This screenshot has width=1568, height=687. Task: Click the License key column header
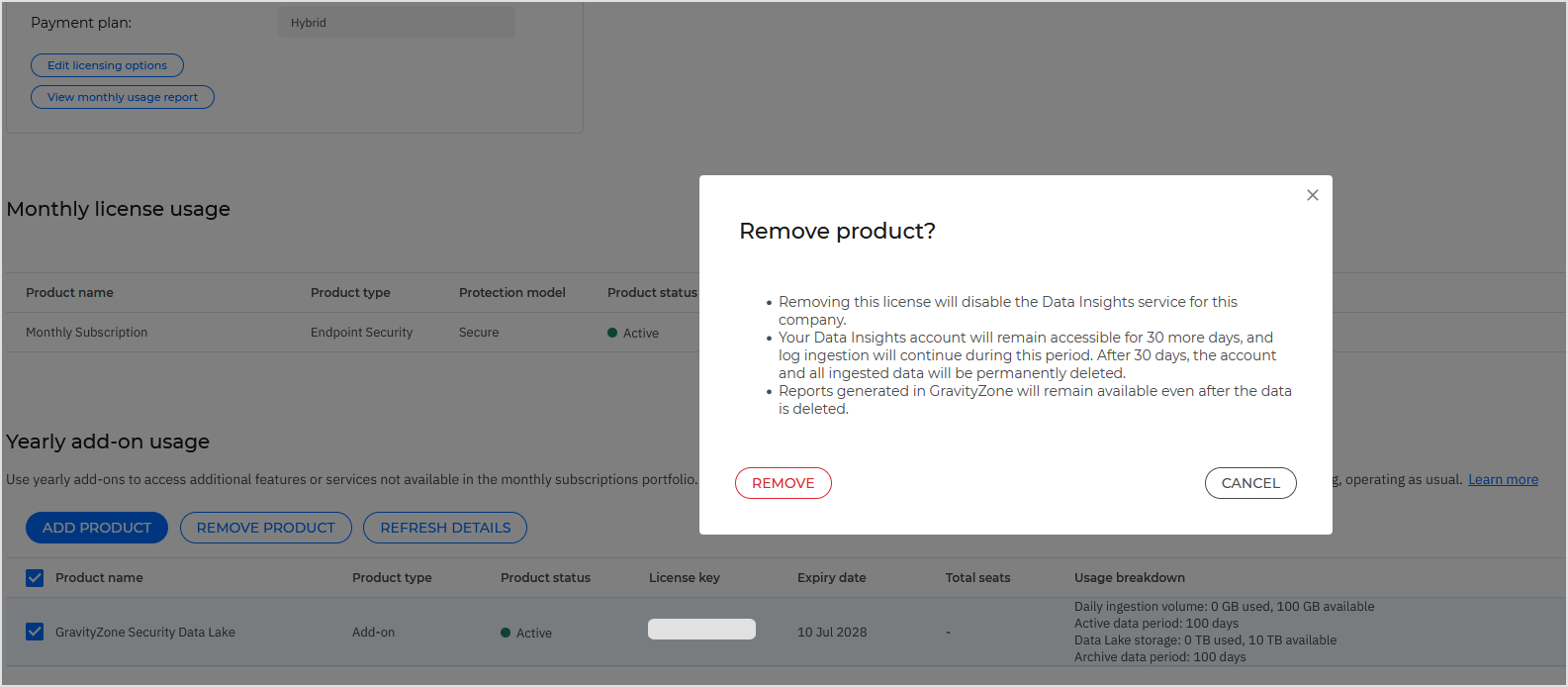click(x=685, y=578)
